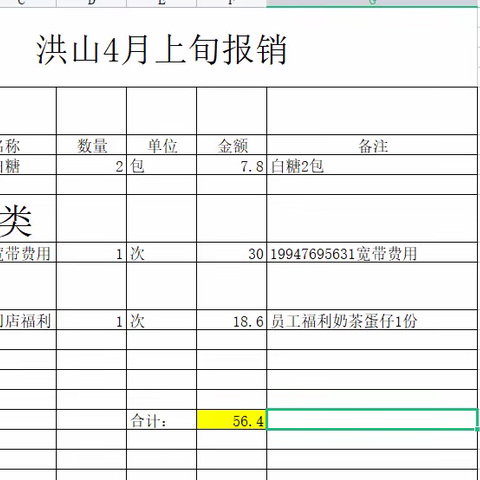The image size is (480, 480).
Task: Select remark 员工福利奶茶蛋仔1份
Action: (372, 320)
